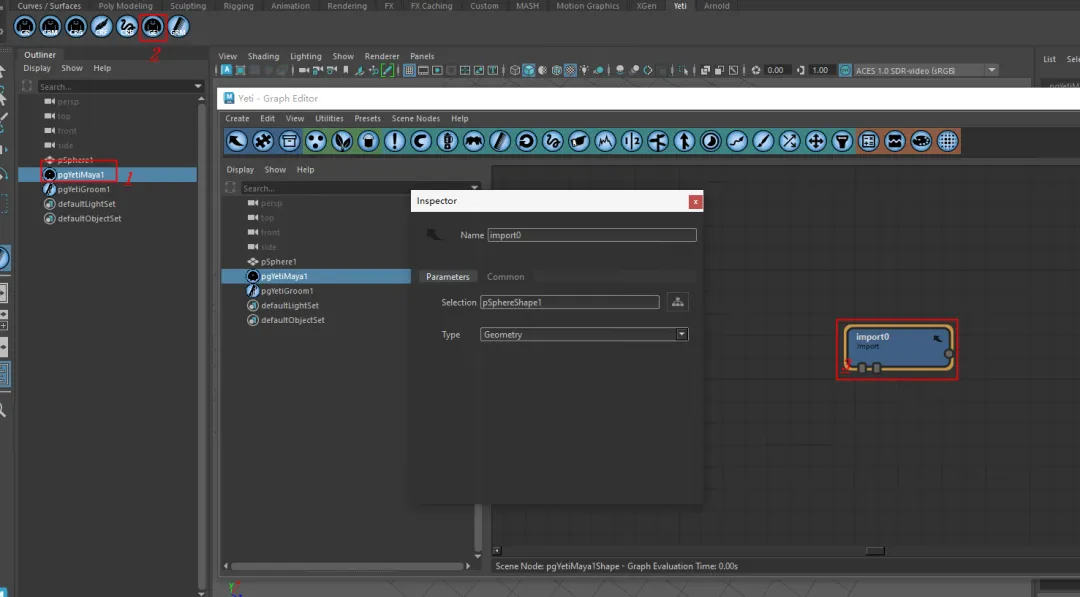Click the CRF feather shelf icon
This screenshot has width=1080, height=597.
coord(101,25)
